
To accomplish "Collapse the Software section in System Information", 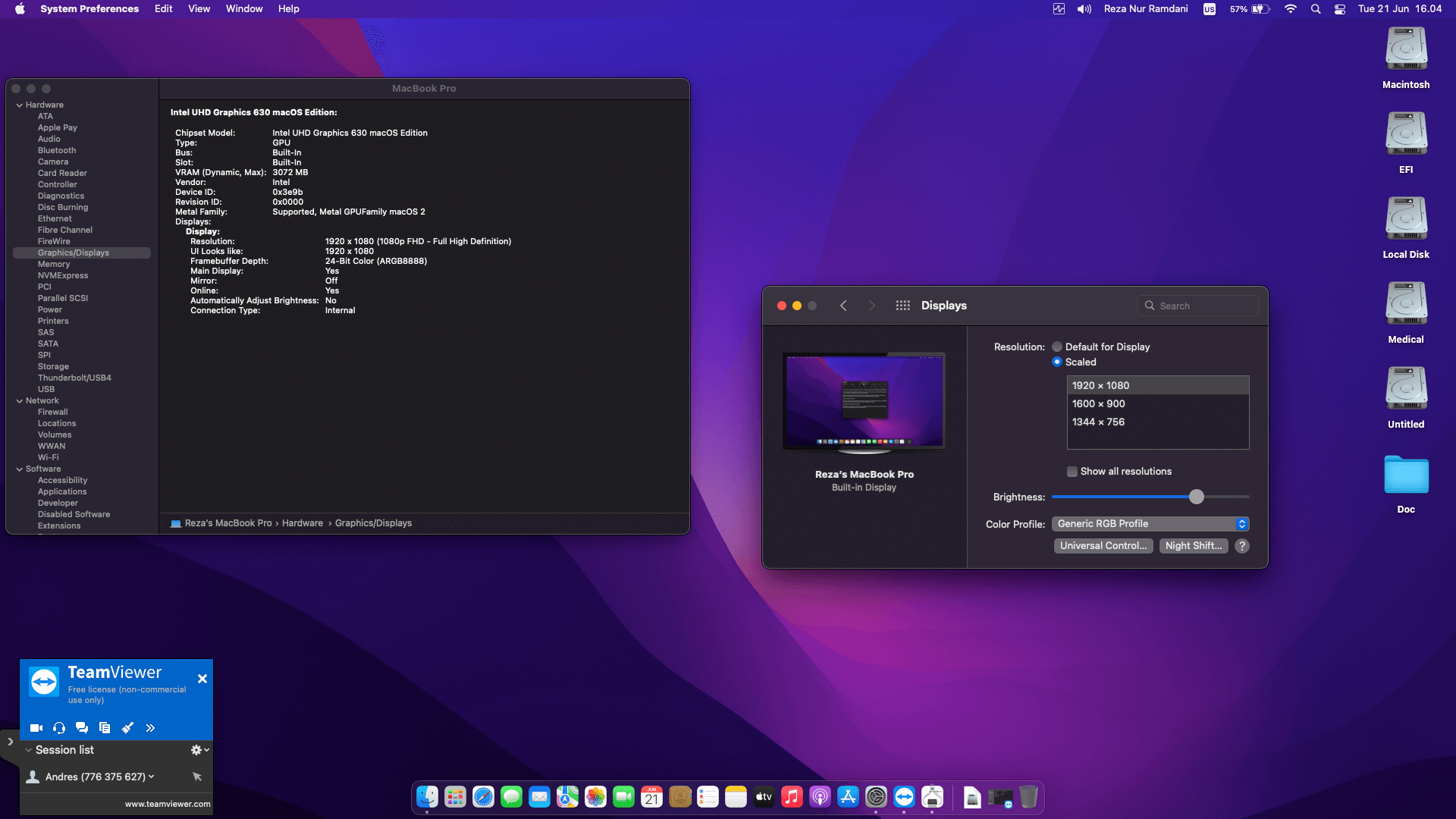I will (x=19, y=469).
